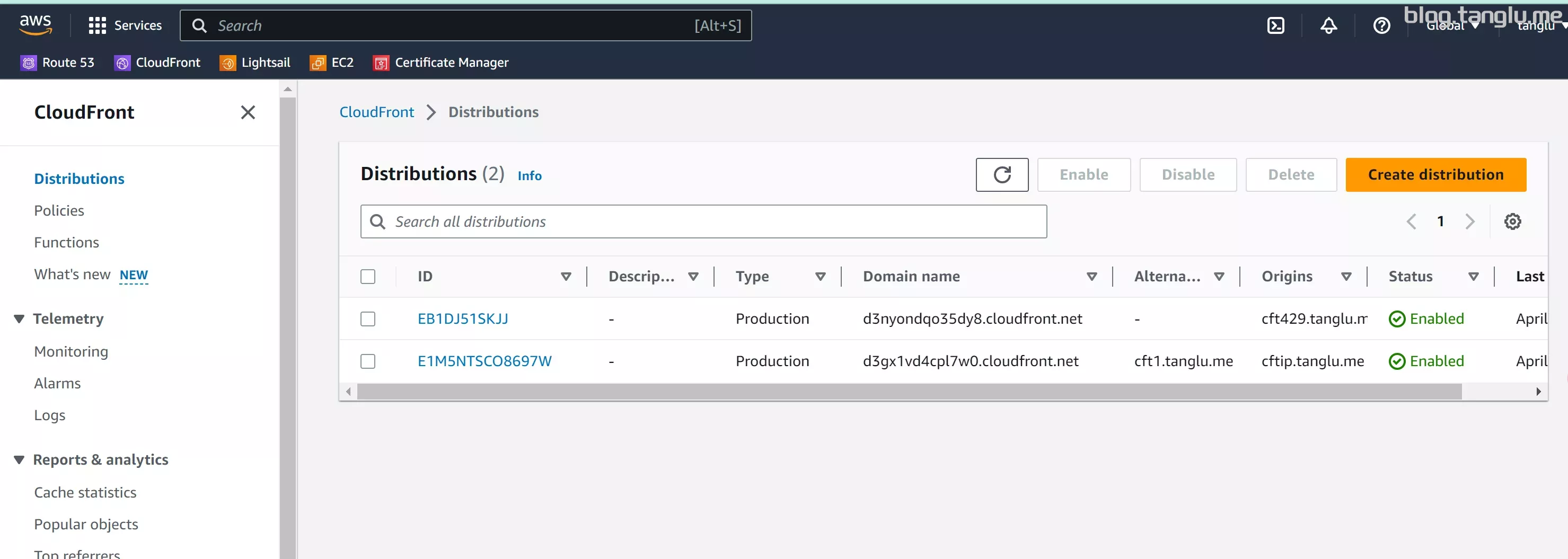Click the refresh distributions button
Image resolution: width=1568 pixels, height=559 pixels.
click(1002, 174)
